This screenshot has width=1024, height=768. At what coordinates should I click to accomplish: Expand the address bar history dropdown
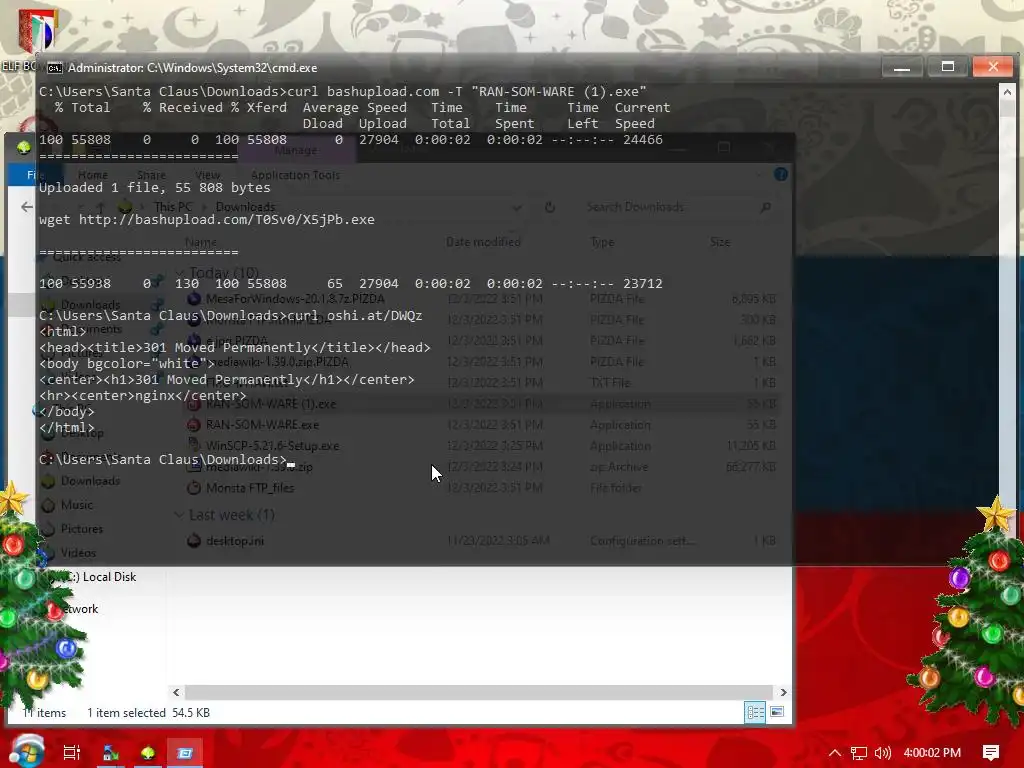tap(517, 208)
